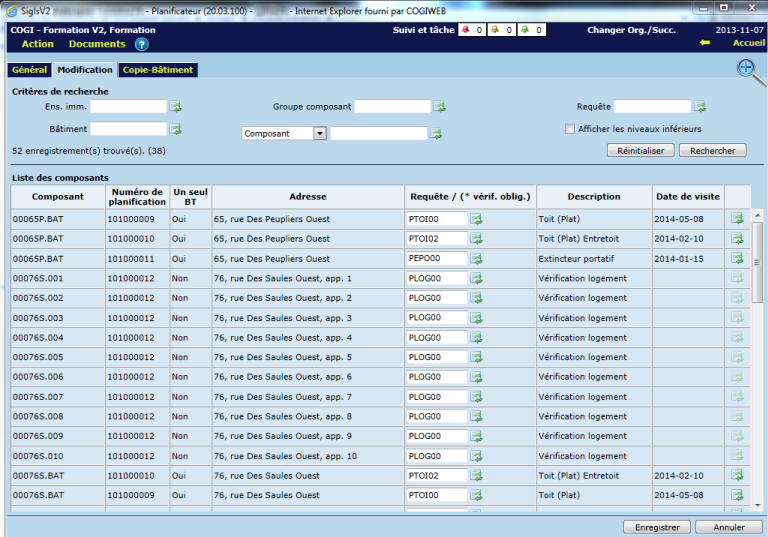The image size is (768, 537).
Task: Switch to the Général tab
Action: pyautogui.click(x=29, y=70)
